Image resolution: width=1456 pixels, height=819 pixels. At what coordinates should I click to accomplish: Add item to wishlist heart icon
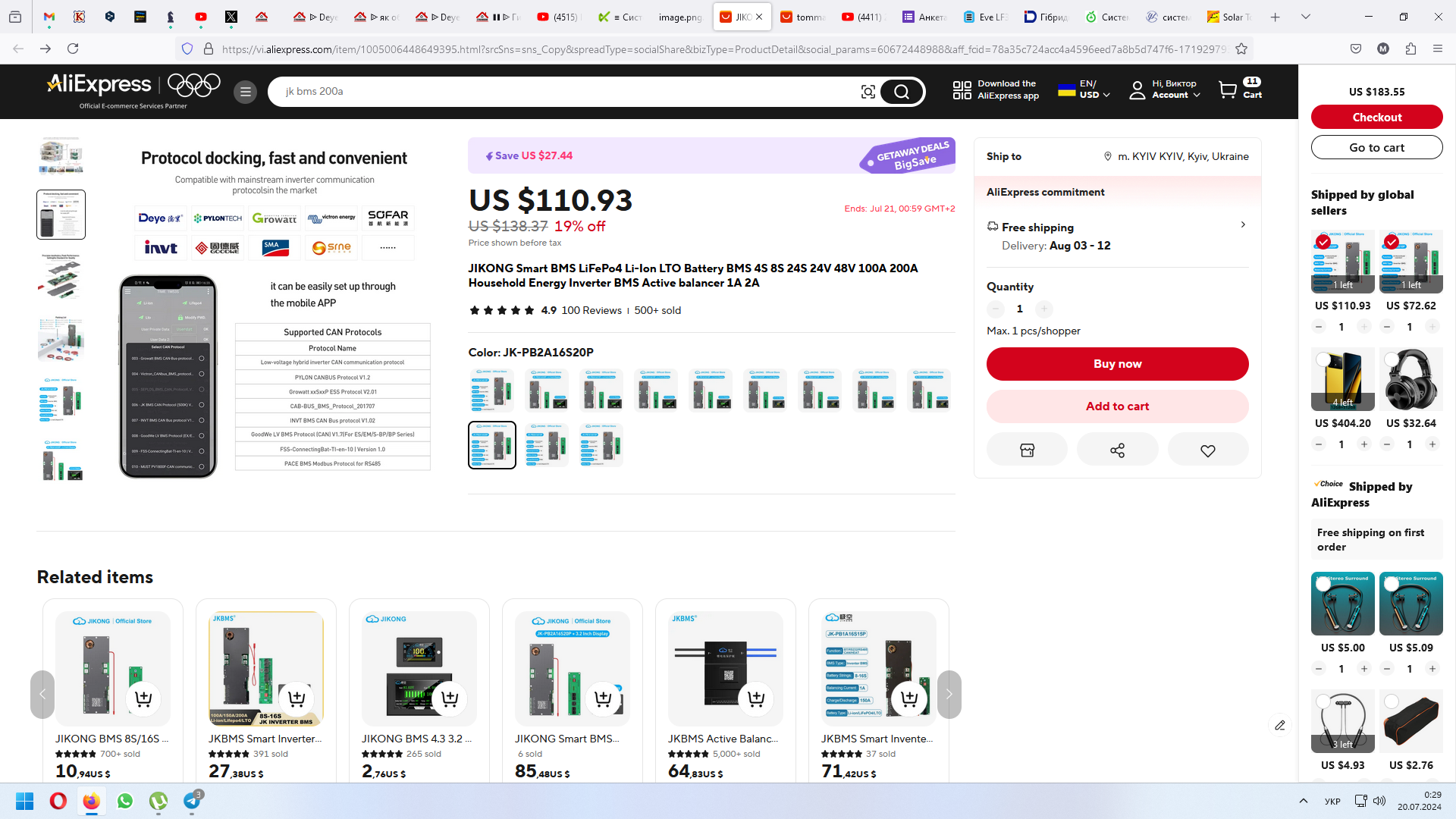tap(1208, 450)
